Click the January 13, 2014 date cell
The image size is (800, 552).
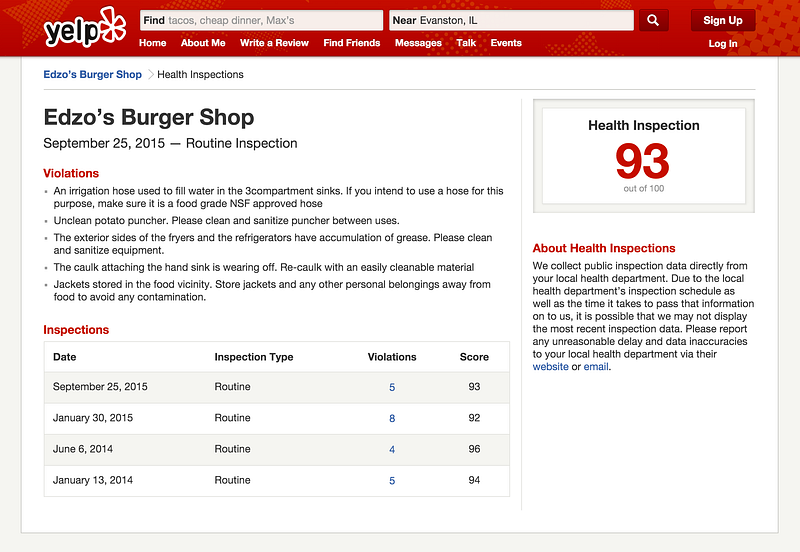93,480
